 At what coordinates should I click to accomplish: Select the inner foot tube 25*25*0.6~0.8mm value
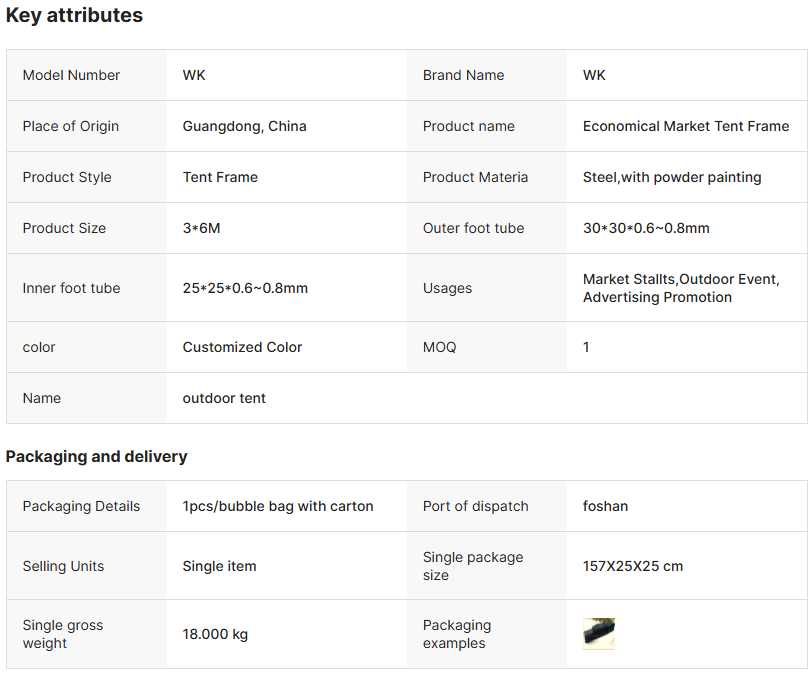pyautogui.click(x=245, y=288)
